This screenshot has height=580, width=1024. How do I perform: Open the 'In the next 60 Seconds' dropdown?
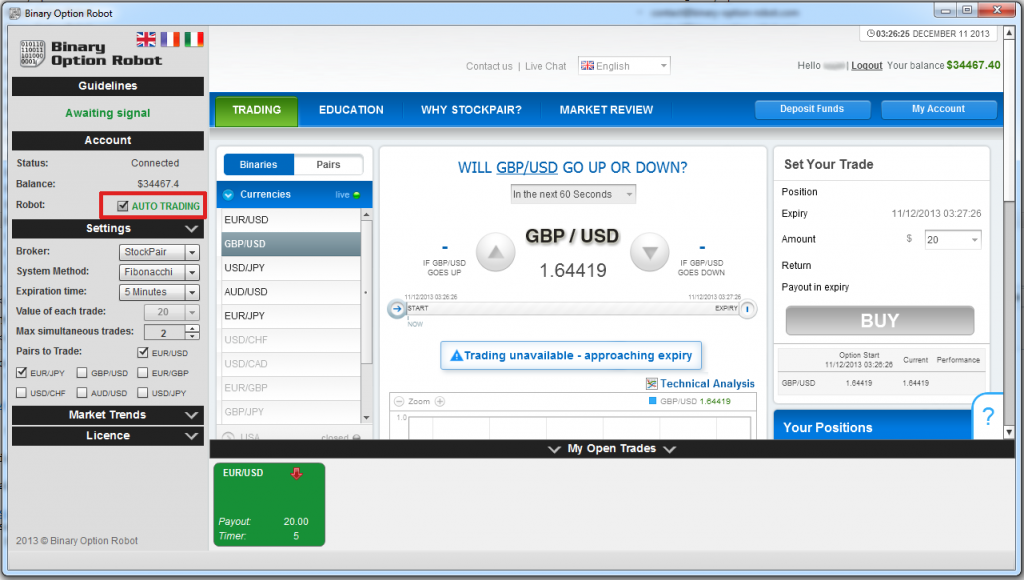pos(573,194)
